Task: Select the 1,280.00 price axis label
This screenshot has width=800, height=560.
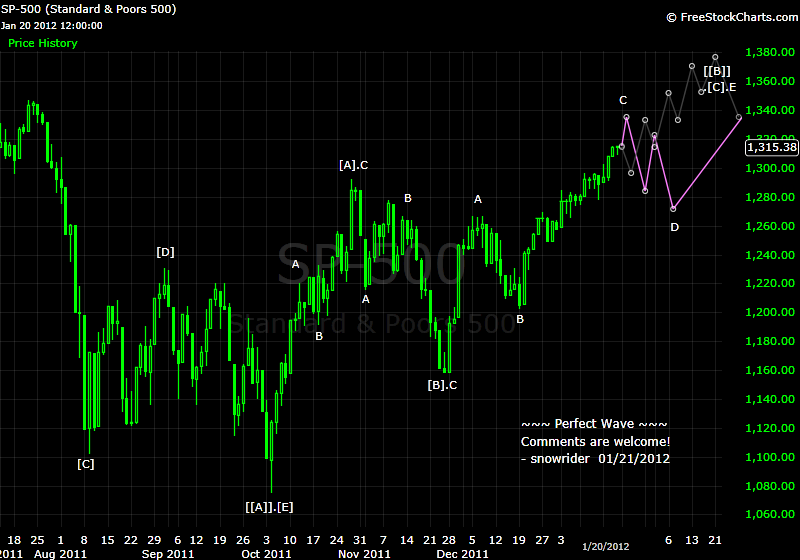Action: pos(770,197)
